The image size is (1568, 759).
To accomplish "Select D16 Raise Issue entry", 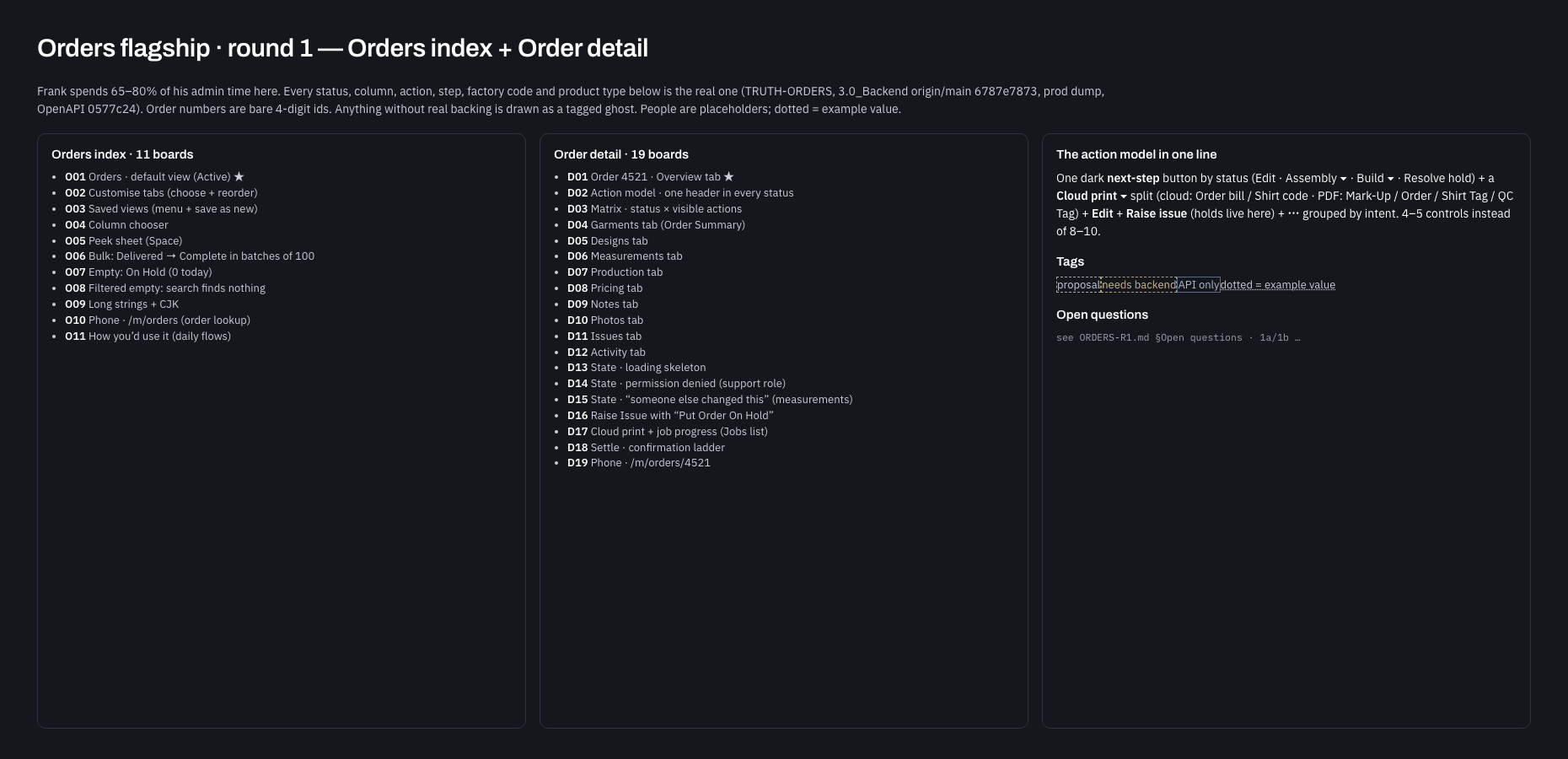I will click(670, 416).
